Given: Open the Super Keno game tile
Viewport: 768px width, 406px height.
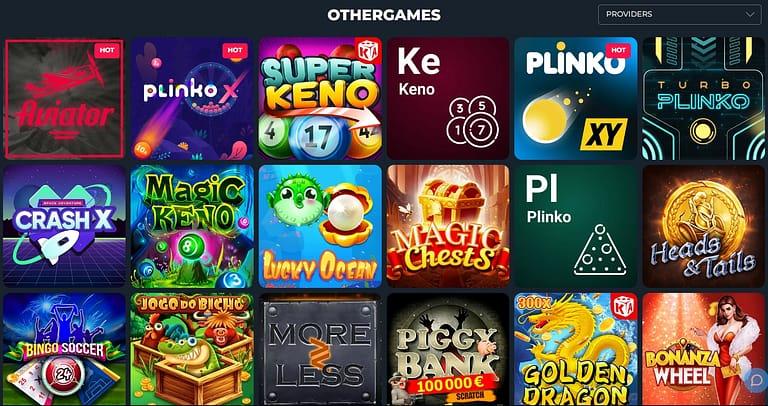Looking at the screenshot, I should [x=320, y=98].
